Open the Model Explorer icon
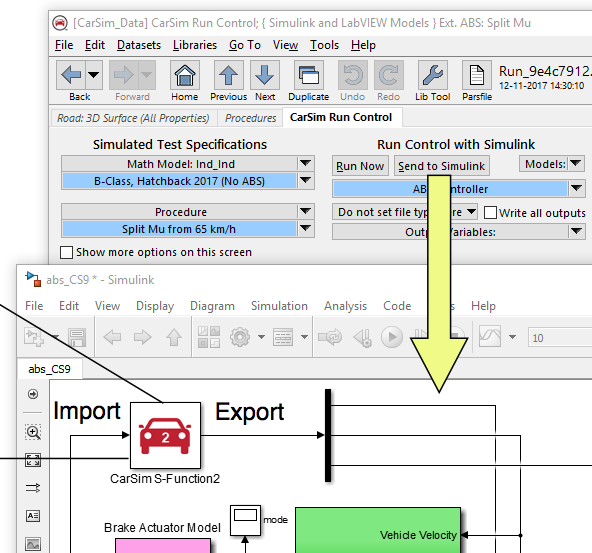The width and height of the screenshot is (592, 553). click(x=283, y=337)
